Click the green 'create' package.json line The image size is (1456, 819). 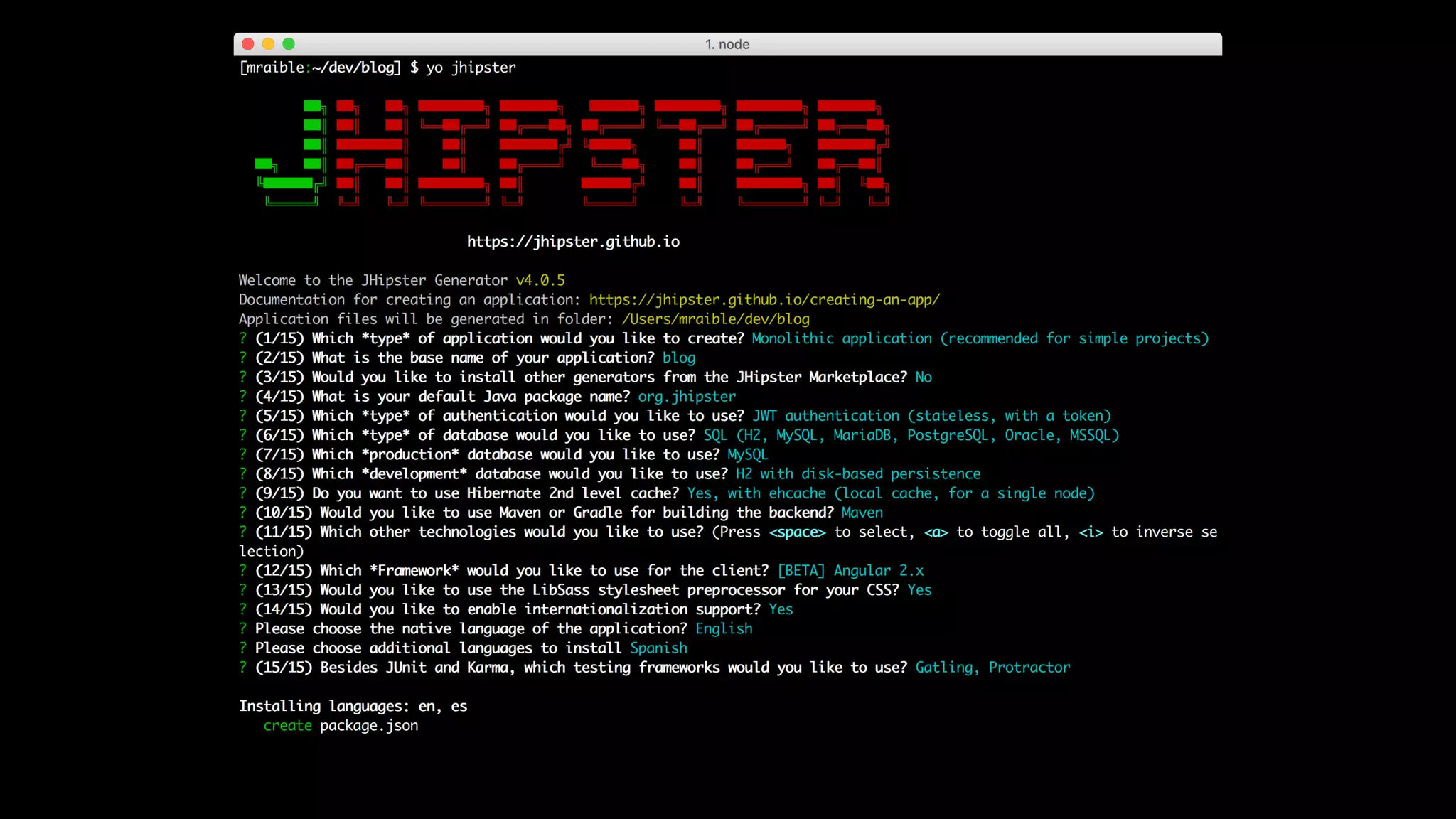(x=288, y=726)
